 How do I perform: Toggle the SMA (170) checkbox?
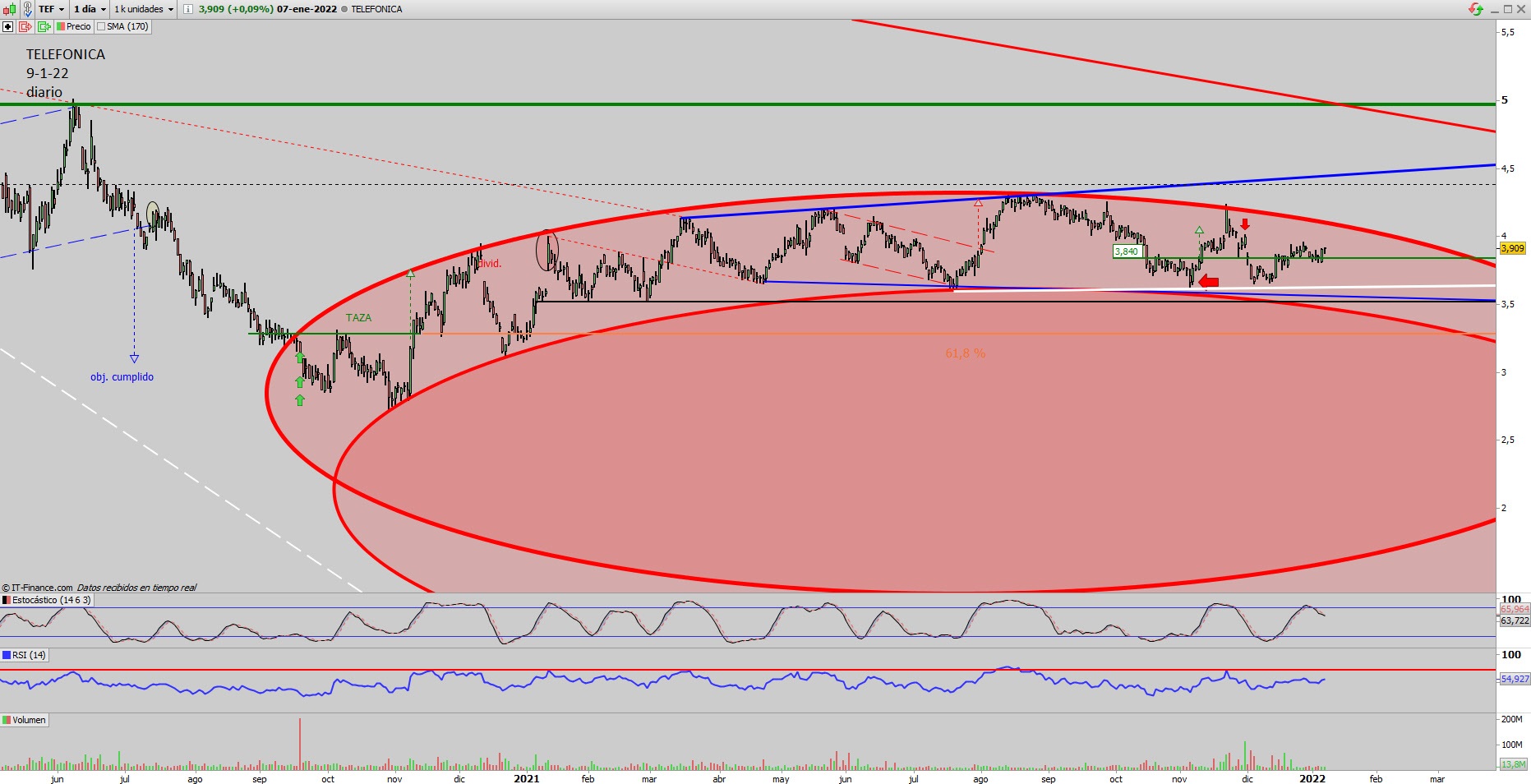101,26
